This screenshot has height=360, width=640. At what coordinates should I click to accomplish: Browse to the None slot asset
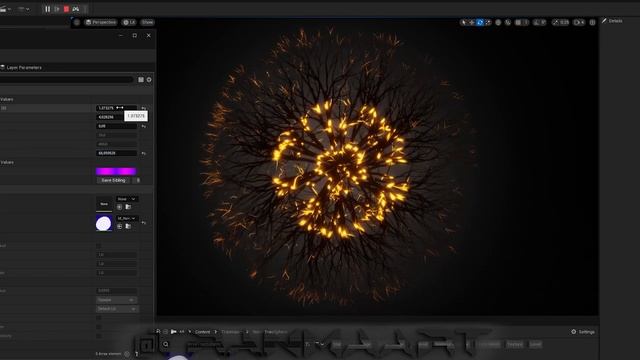click(x=128, y=207)
